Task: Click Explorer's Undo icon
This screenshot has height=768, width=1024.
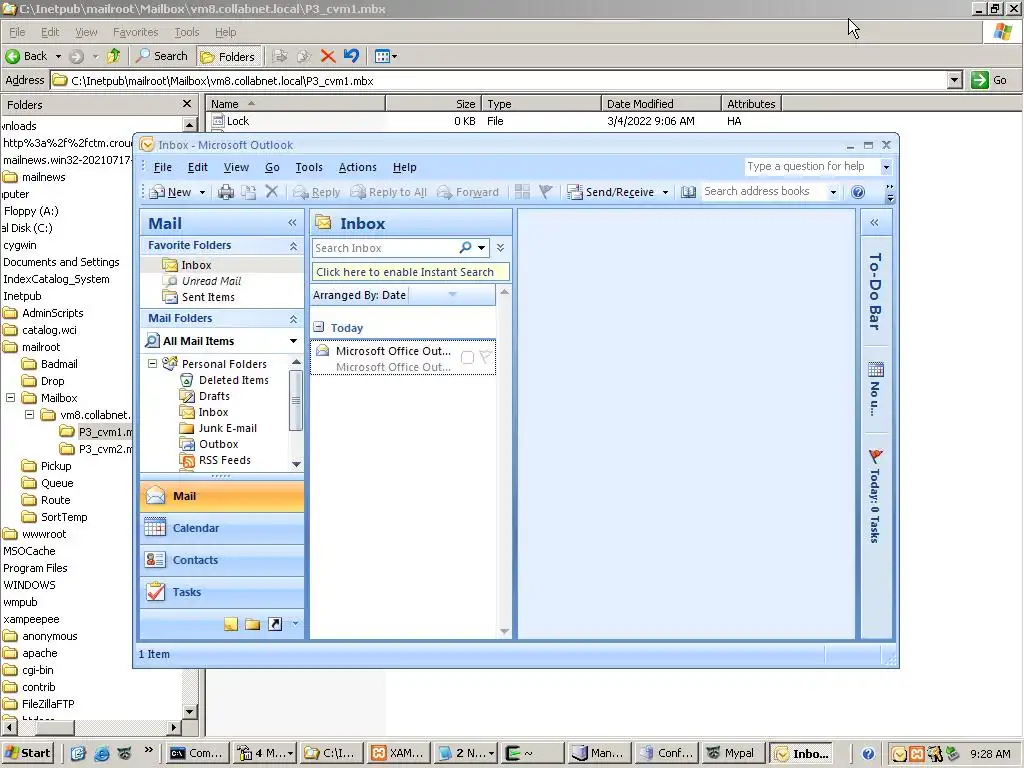Action: 351,56
